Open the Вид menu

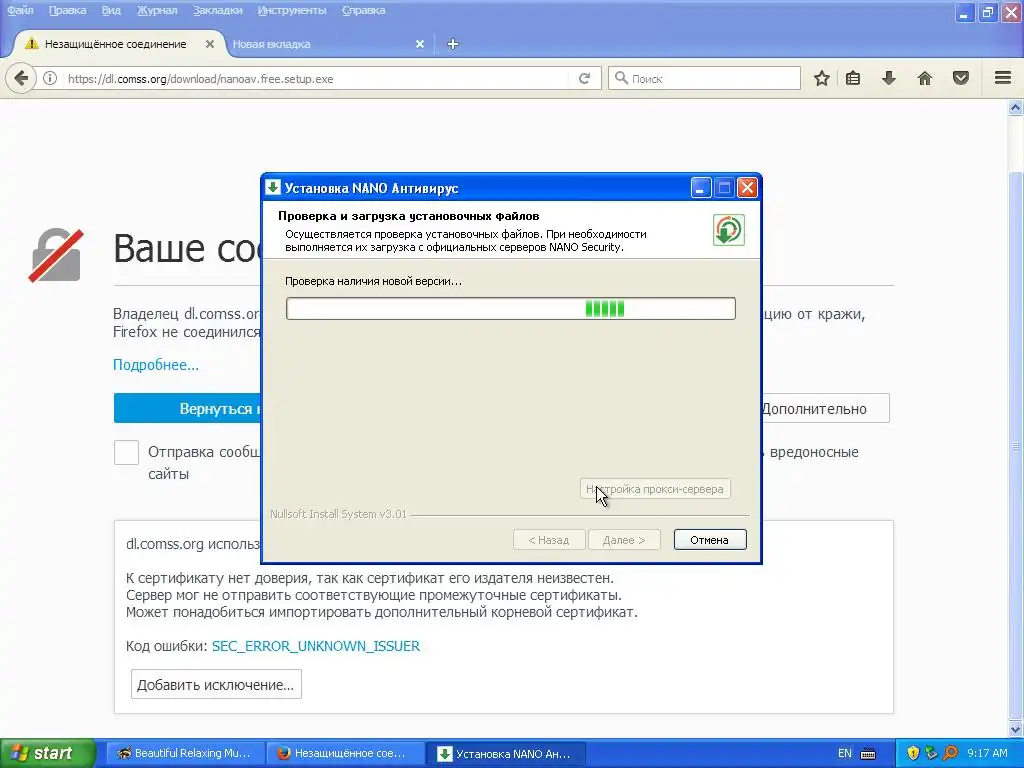pos(111,10)
